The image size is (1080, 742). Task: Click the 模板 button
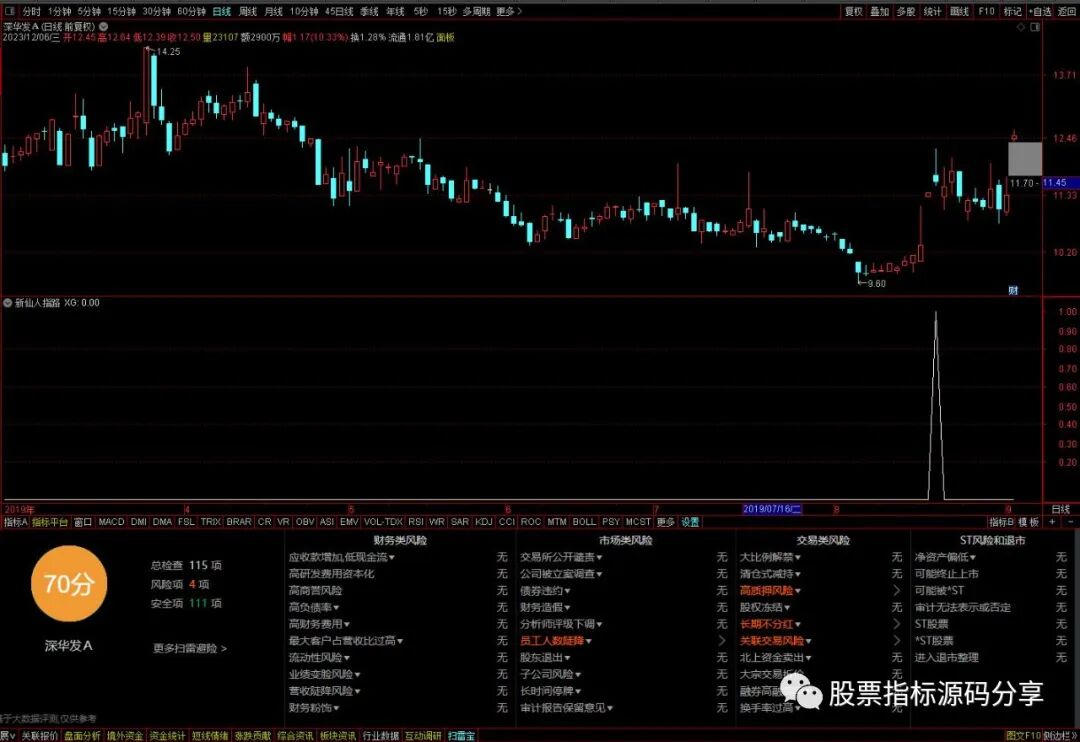click(x=1028, y=522)
